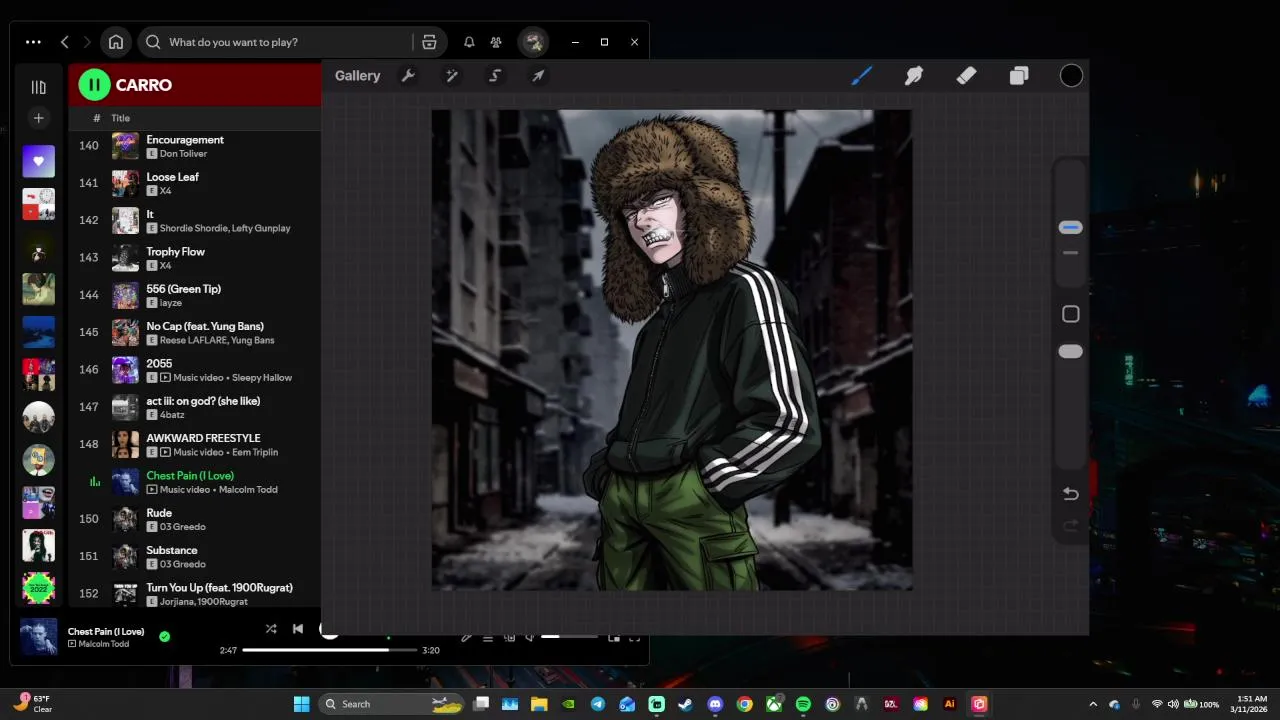Viewport: 1280px width, 720px height.
Task: Open Google Chrome from the taskbar
Action: (744, 704)
